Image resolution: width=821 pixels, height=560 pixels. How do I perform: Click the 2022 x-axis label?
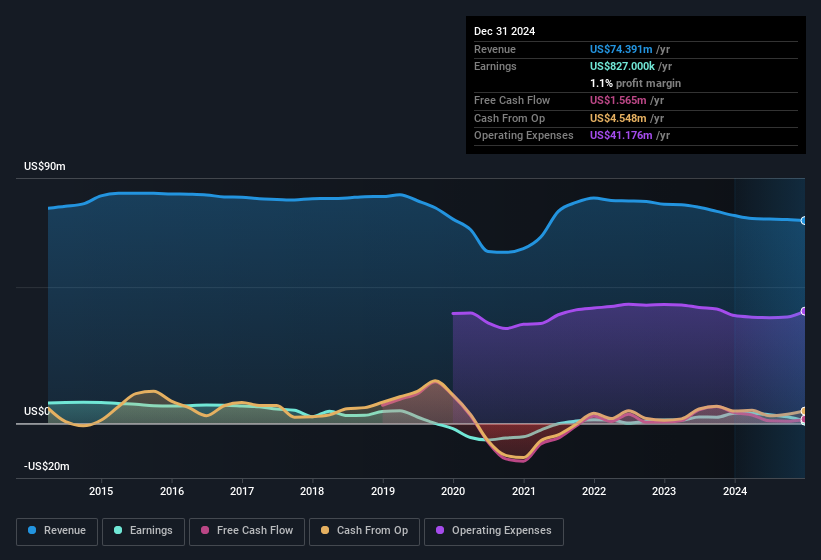[594, 491]
